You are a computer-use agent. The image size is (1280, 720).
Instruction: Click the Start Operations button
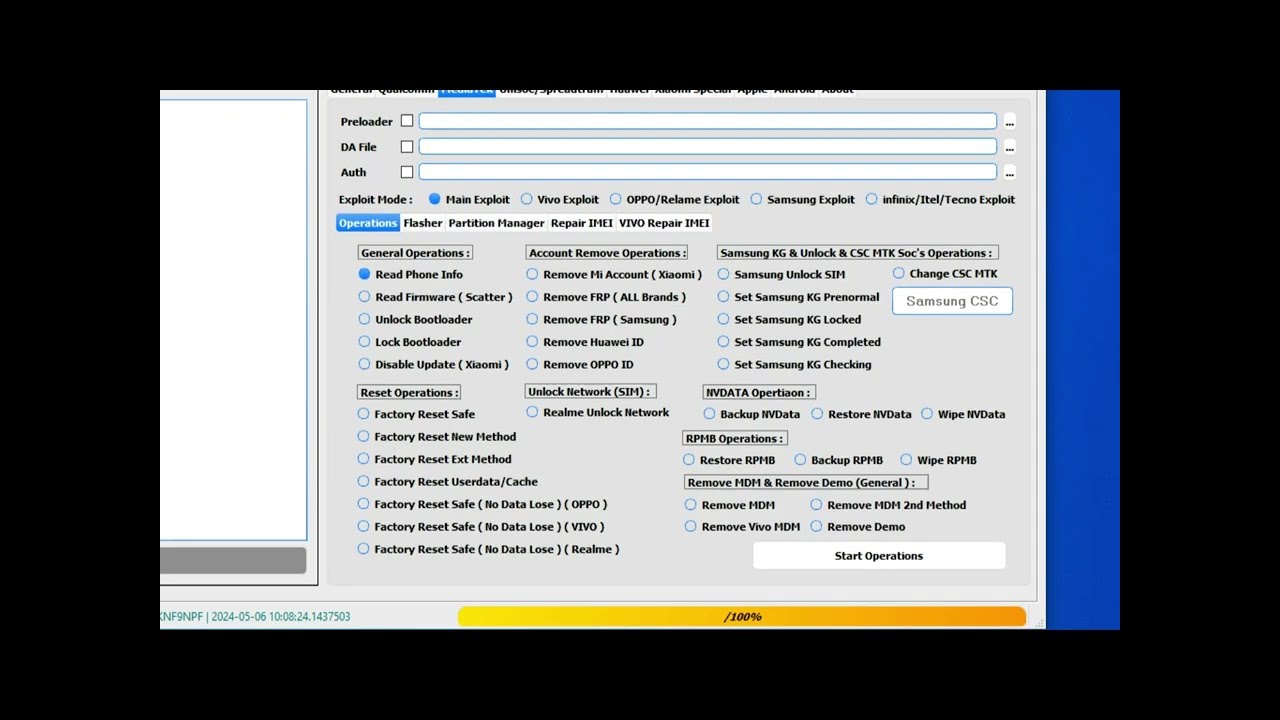tap(879, 556)
